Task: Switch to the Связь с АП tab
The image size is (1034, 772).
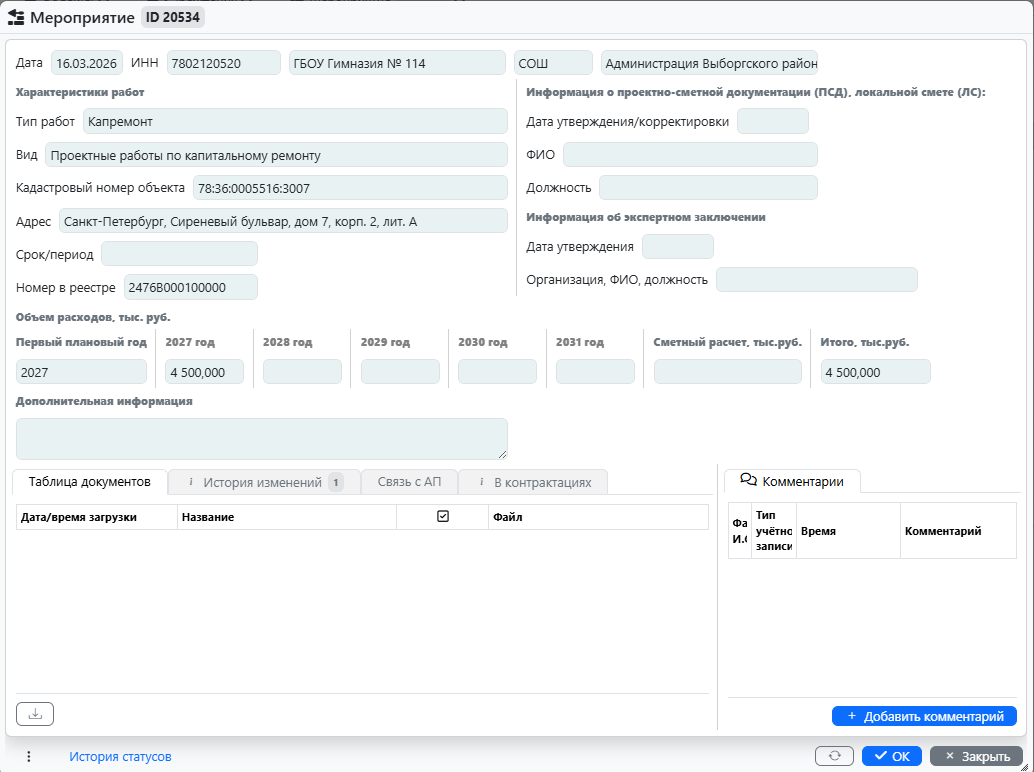Action: (x=409, y=482)
